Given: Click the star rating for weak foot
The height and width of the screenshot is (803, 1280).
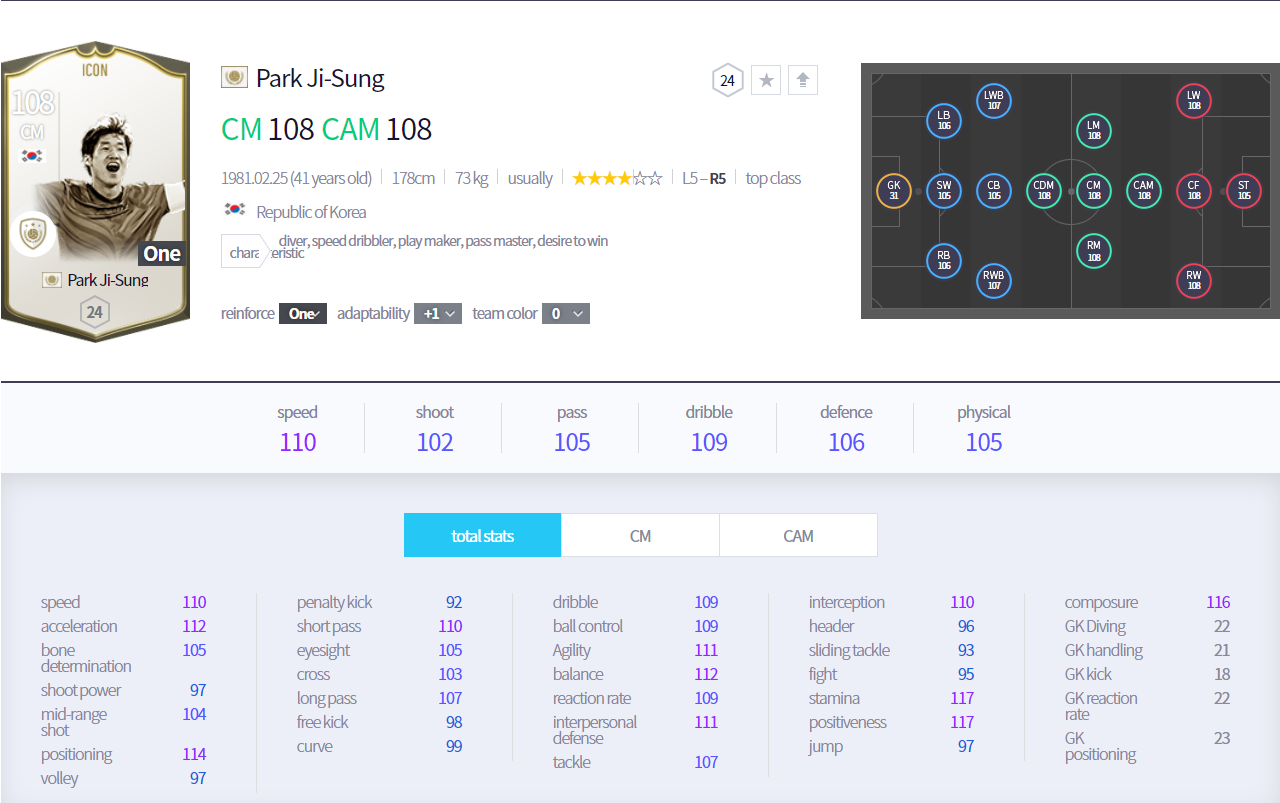Looking at the screenshot, I should click(616, 178).
